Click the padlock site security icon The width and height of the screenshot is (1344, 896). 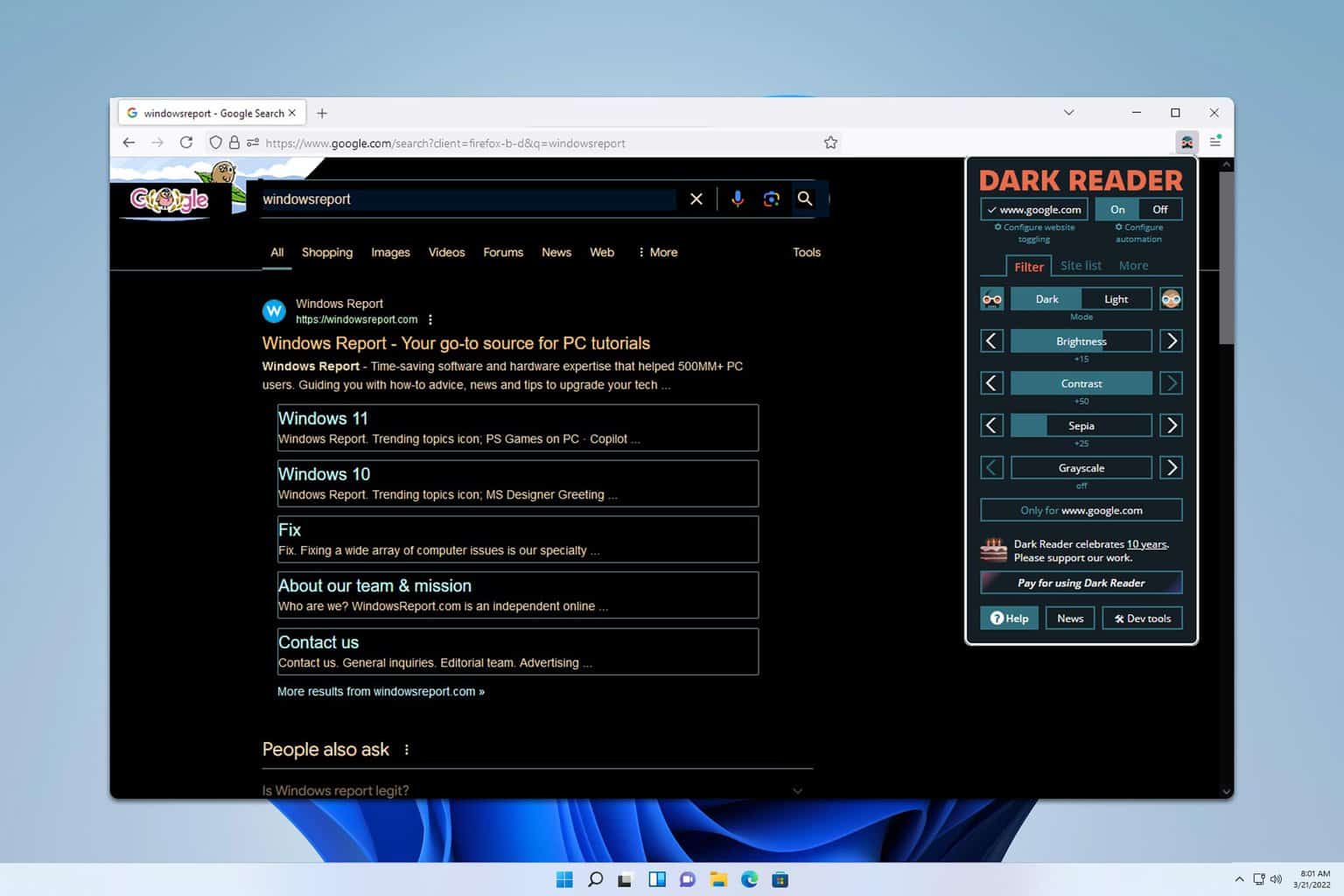(x=234, y=143)
